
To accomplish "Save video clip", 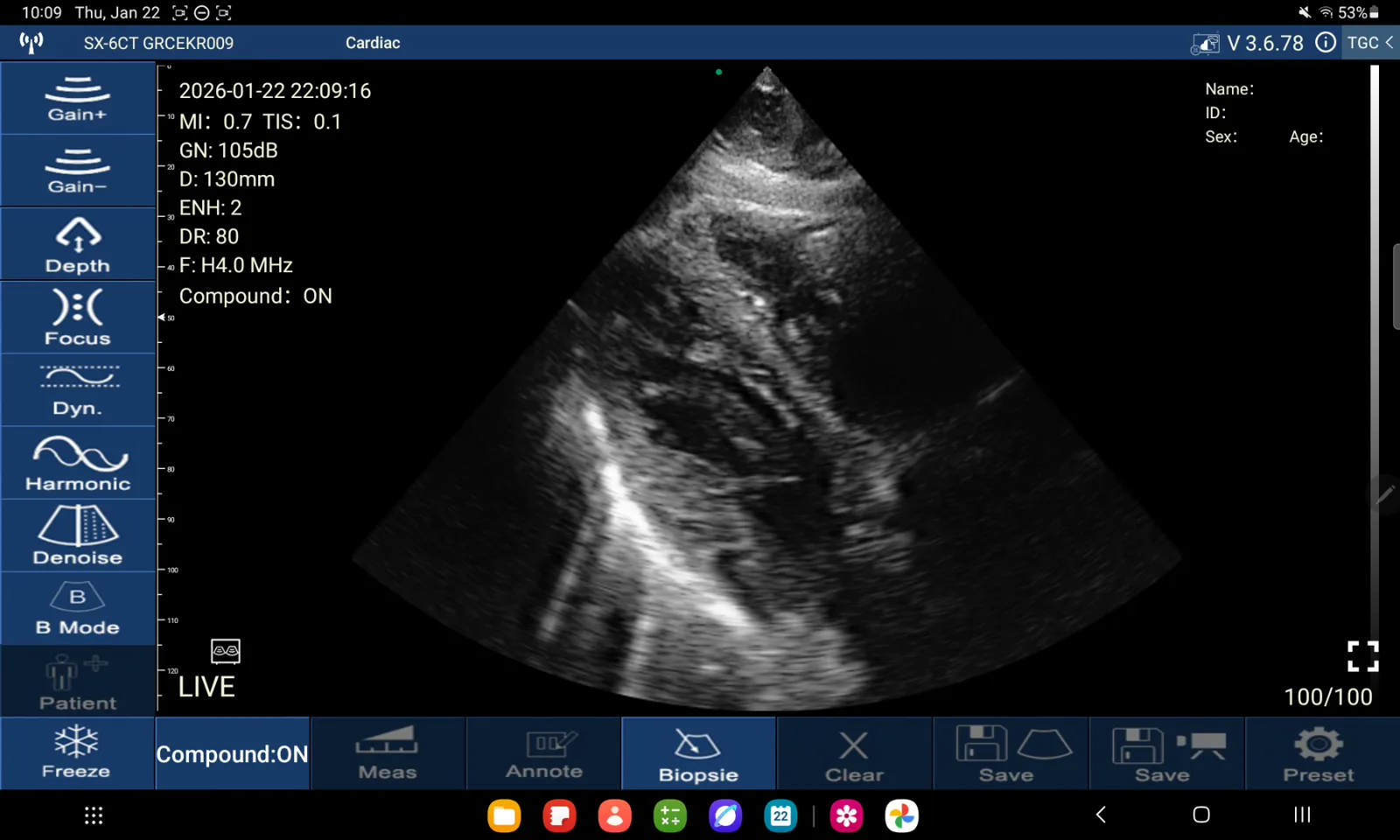I will tap(1166, 753).
